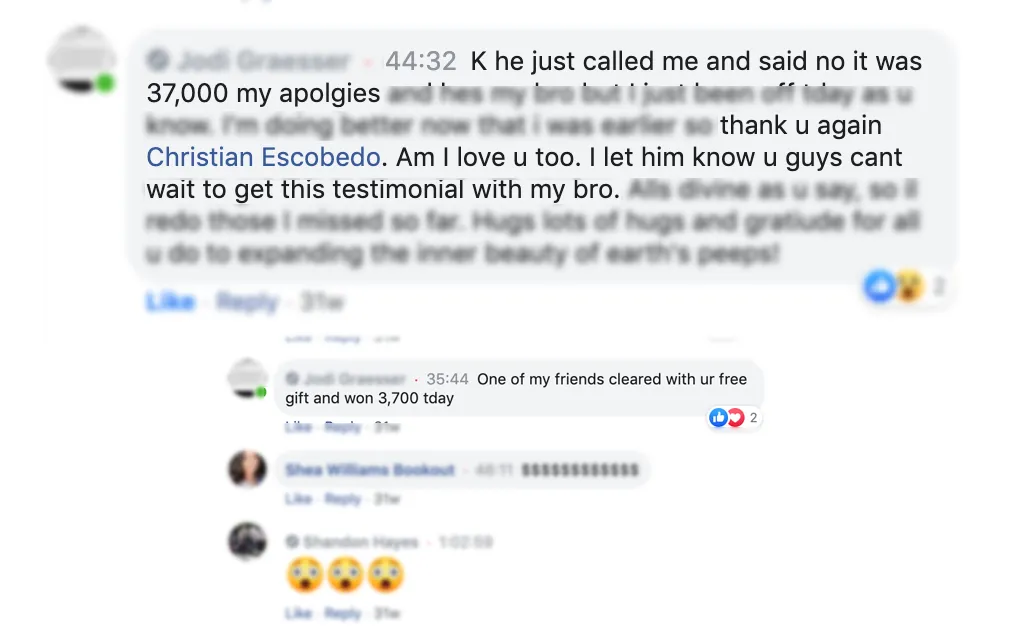
Task: Like the 'won 3,700 tday' comment
Action: point(299,427)
